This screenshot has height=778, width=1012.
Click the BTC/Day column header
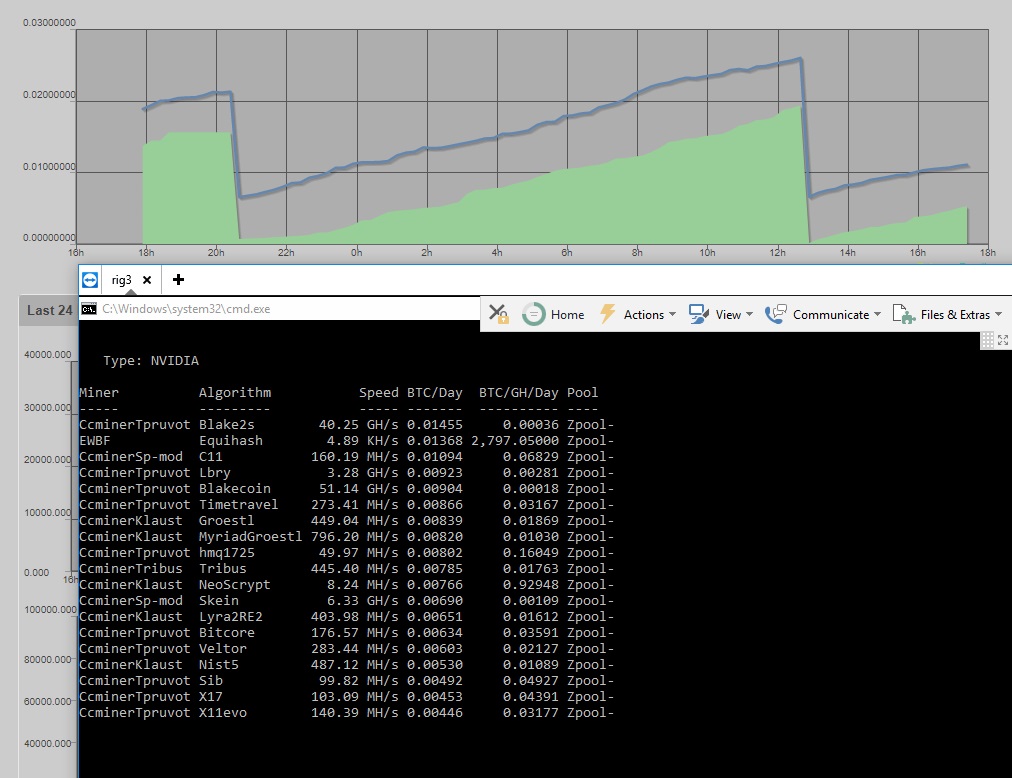click(434, 393)
